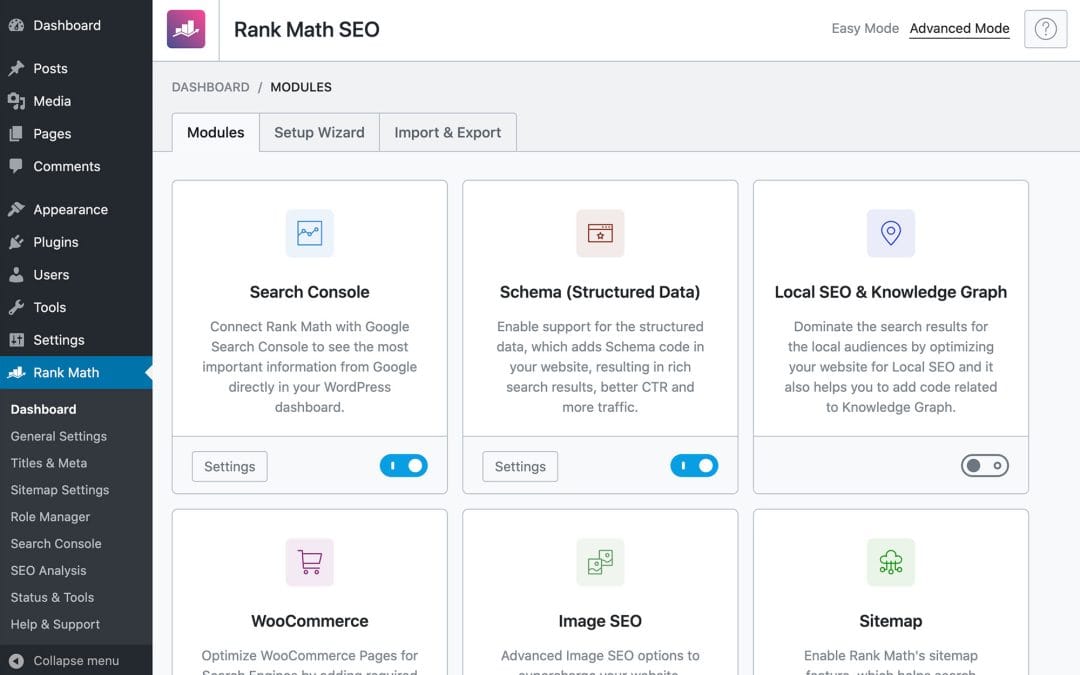Open the Appearance sidebar menu
This screenshot has height=675, width=1080.
[70, 210]
